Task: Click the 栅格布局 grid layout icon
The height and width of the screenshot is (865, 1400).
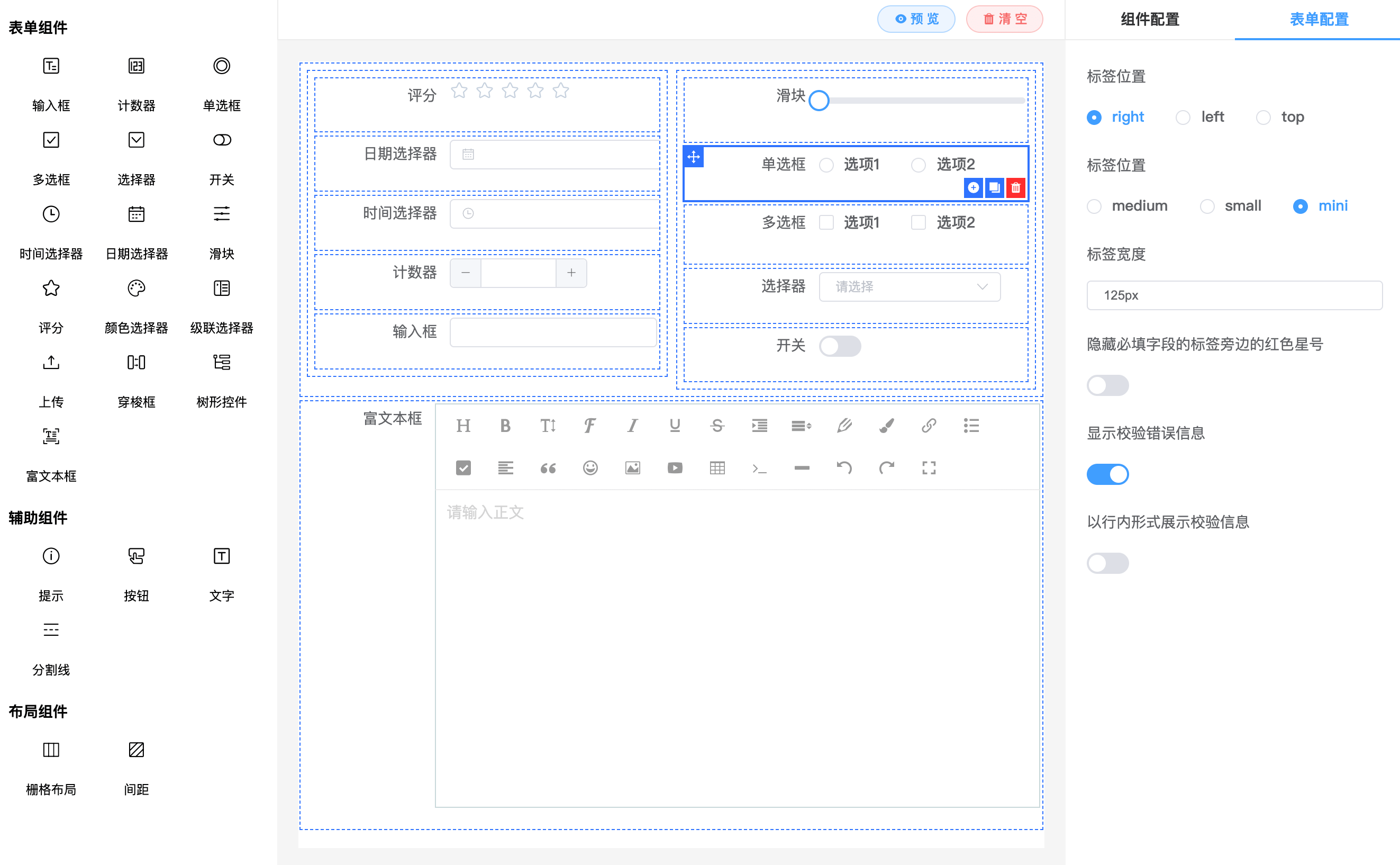Action: pos(51,750)
